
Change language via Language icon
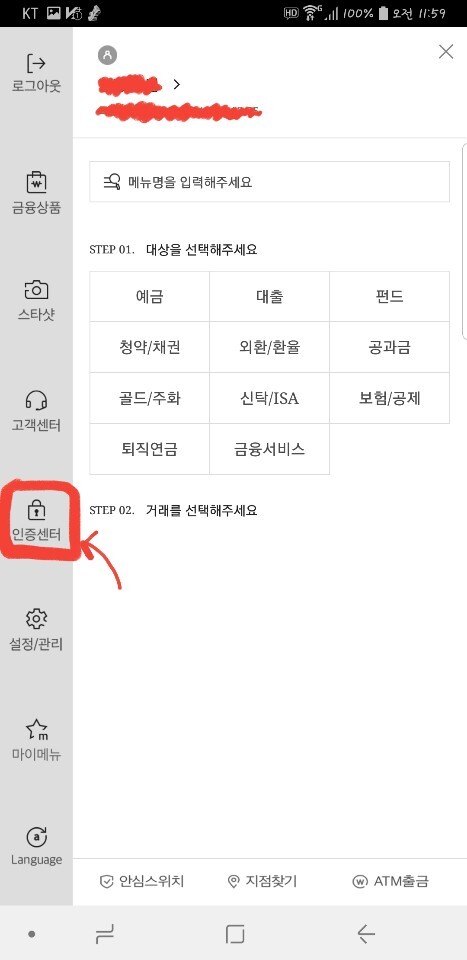[37, 837]
